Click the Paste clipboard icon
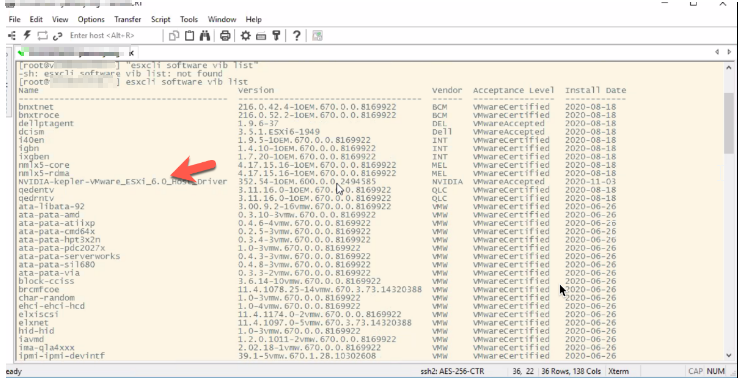 tap(189, 35)
